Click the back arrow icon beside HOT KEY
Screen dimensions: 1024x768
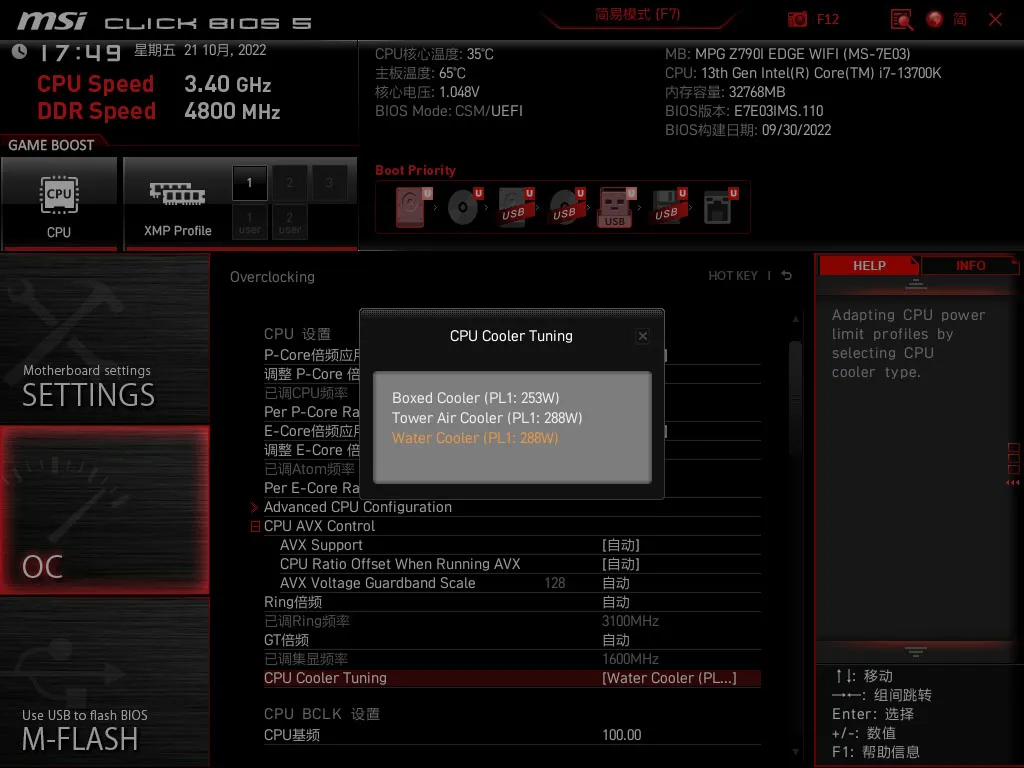(786, 276)
